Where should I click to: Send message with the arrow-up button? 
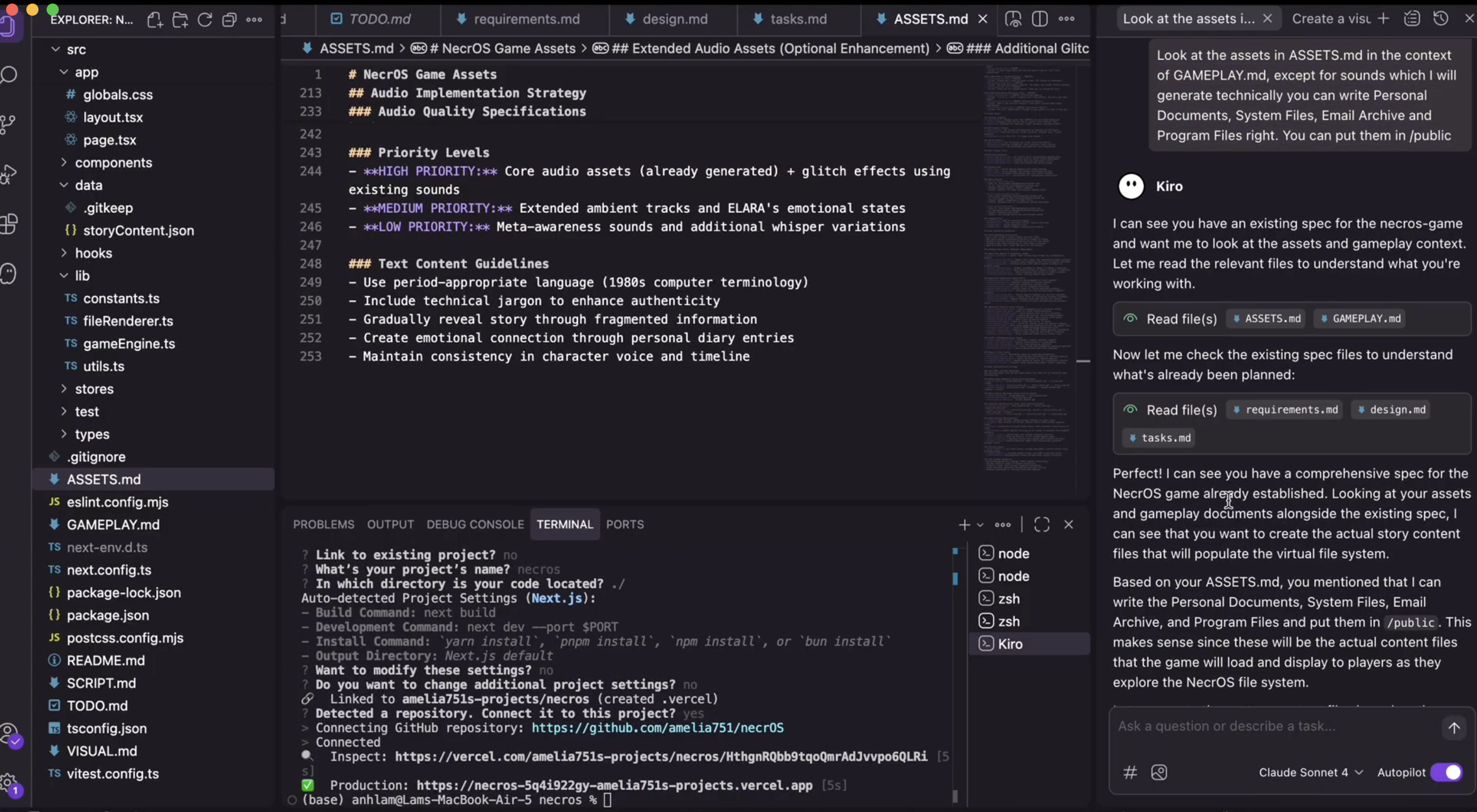[x=1454, y=728]
